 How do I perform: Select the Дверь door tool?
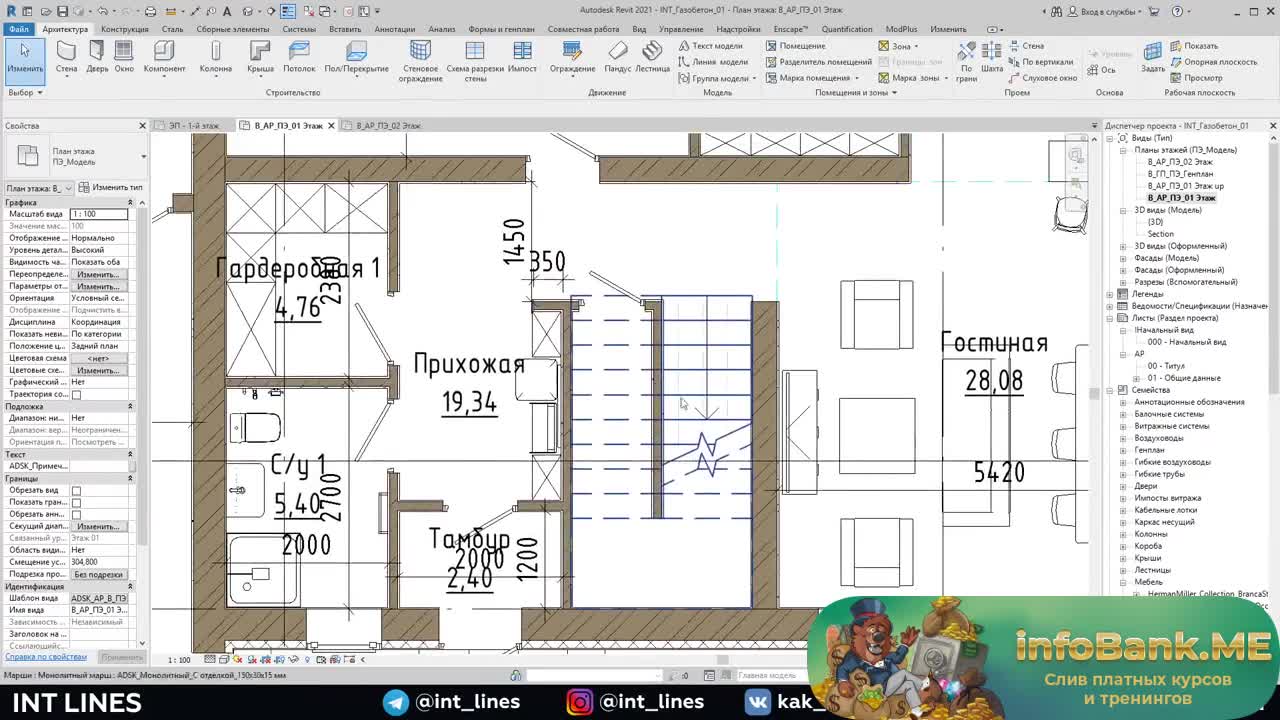pyautogui.click(x=97, y=57)
